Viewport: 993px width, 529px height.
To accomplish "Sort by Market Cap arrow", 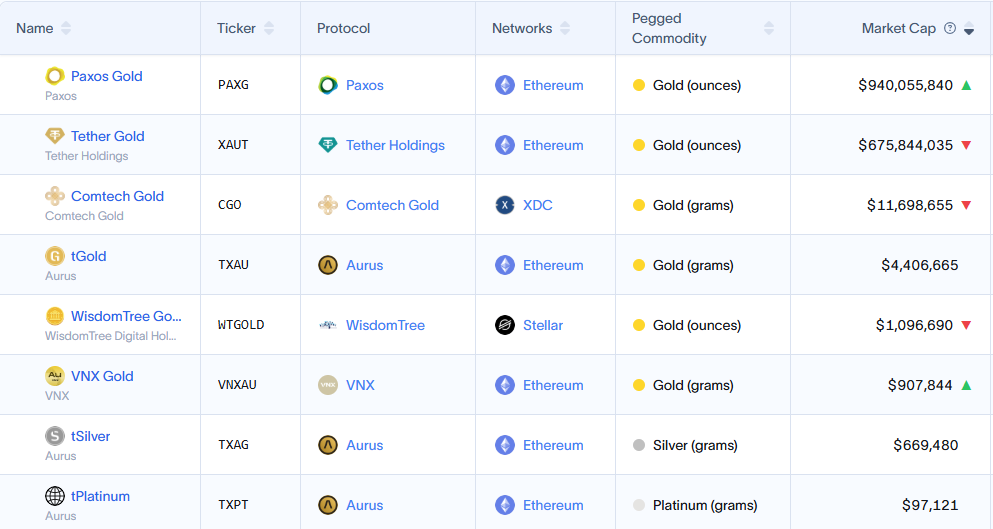I will [x=969, y=29].
